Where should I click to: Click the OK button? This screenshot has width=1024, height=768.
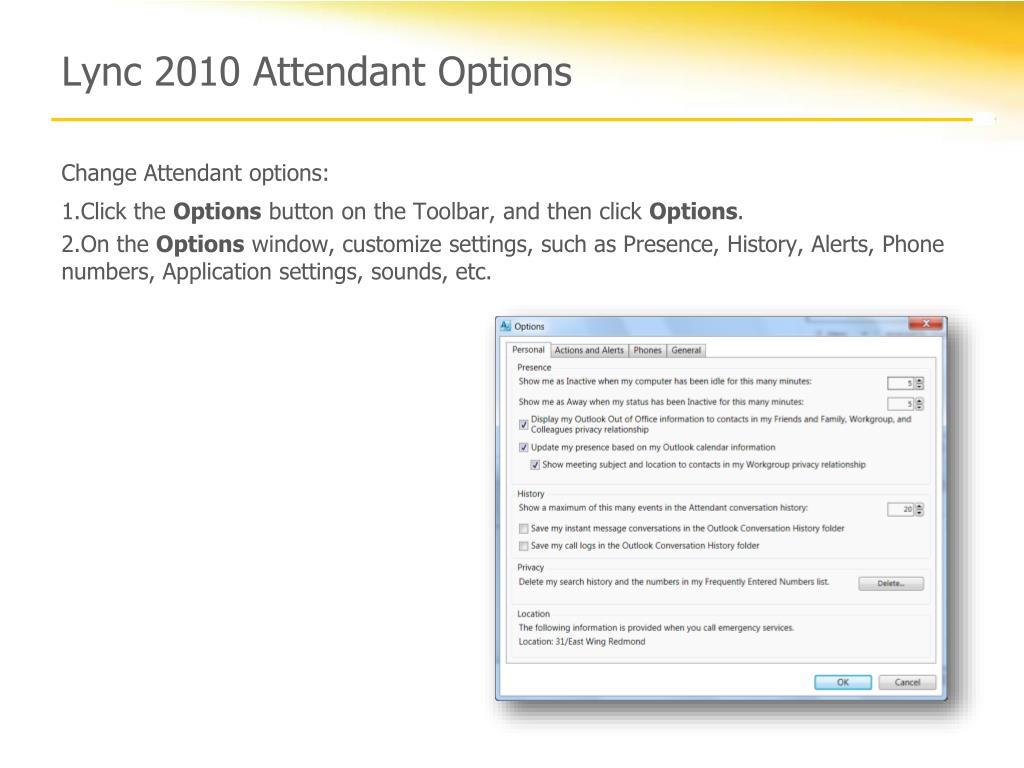pyautogui.click(x=842, y=682)
